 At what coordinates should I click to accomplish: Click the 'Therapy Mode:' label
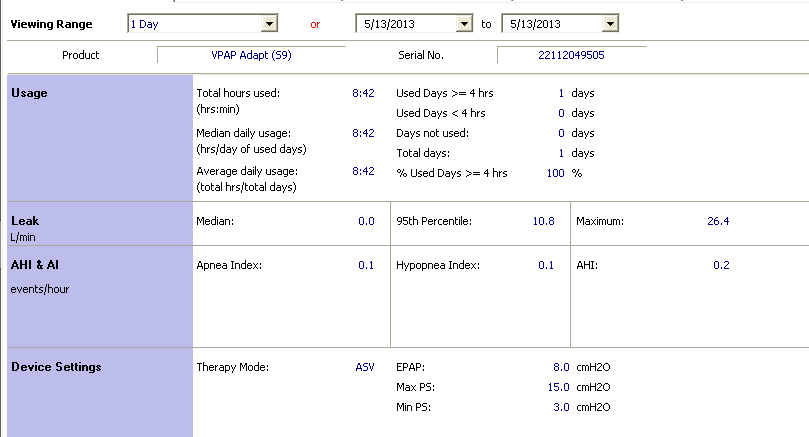233,367
